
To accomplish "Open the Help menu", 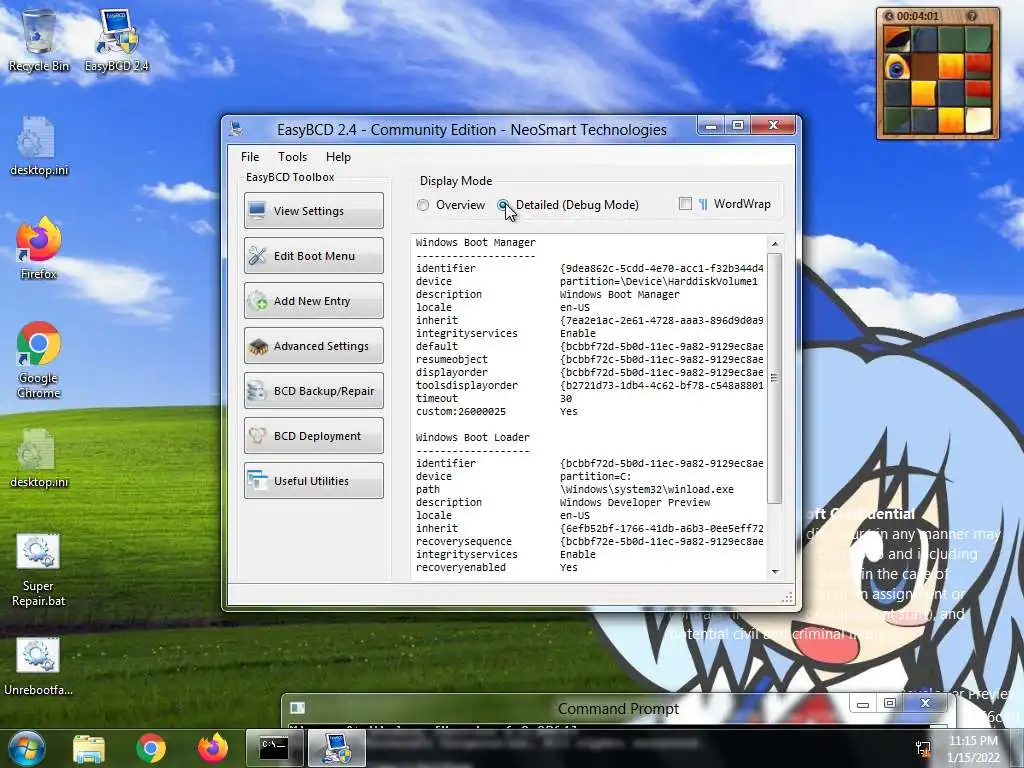I will point(338,157).
